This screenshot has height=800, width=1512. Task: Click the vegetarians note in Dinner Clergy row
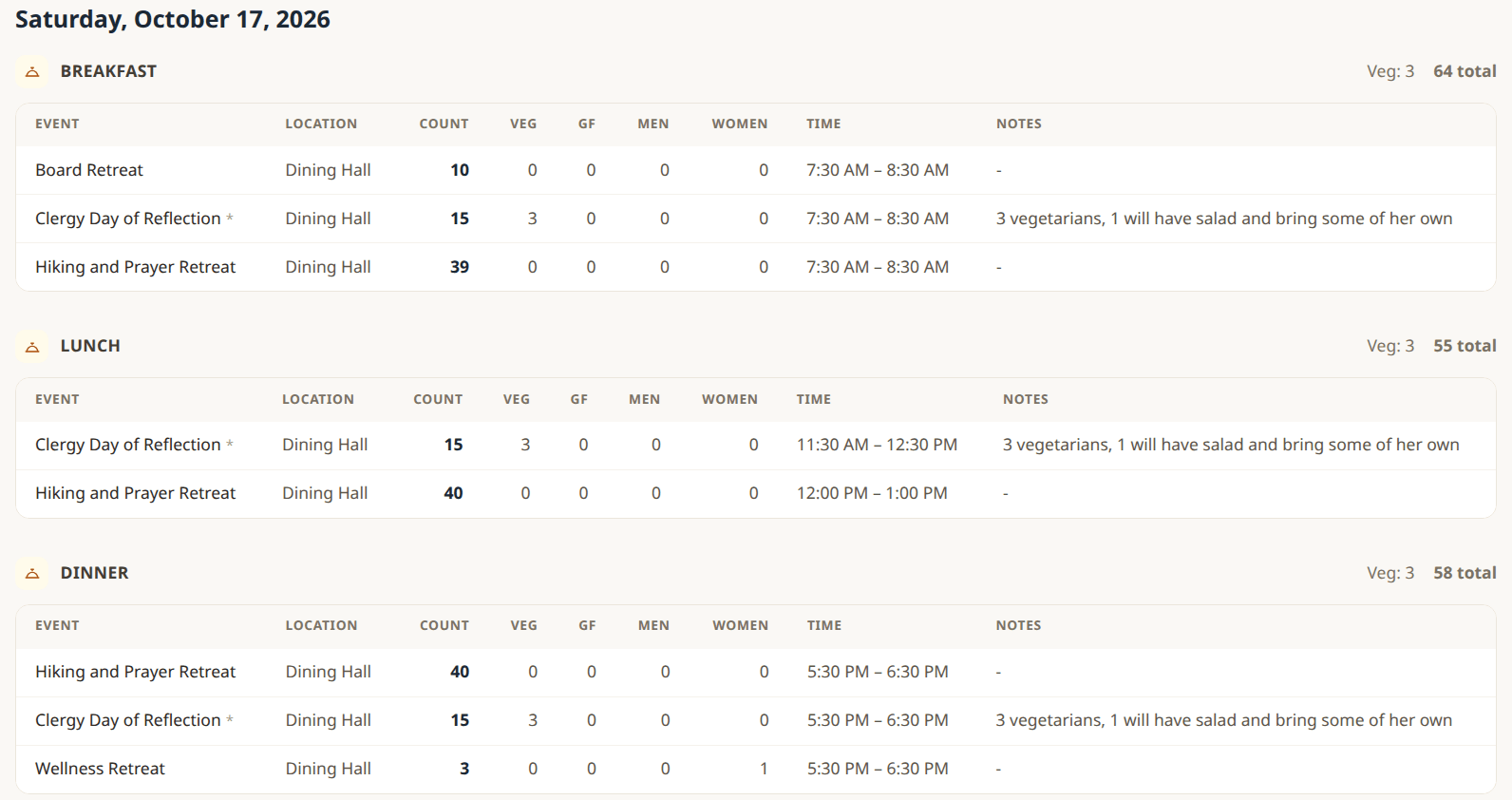1223,720
